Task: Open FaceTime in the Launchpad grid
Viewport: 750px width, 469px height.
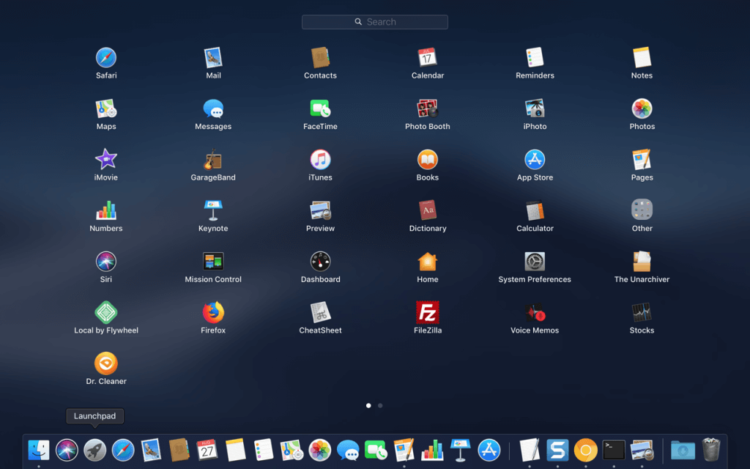Action: click(x=320, y=109)
